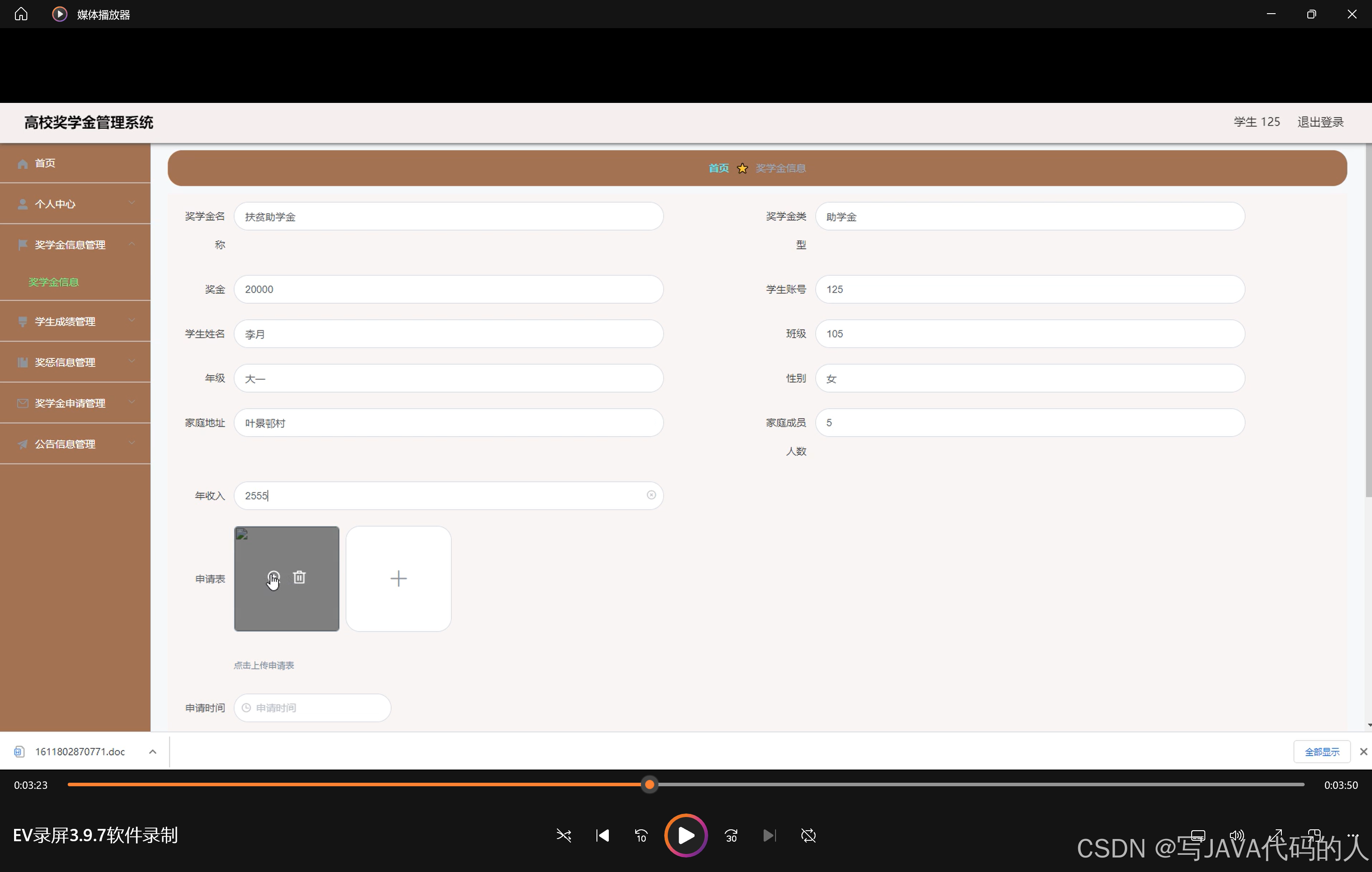Go to the next track

pyautogui.click(x=769, y=836)
